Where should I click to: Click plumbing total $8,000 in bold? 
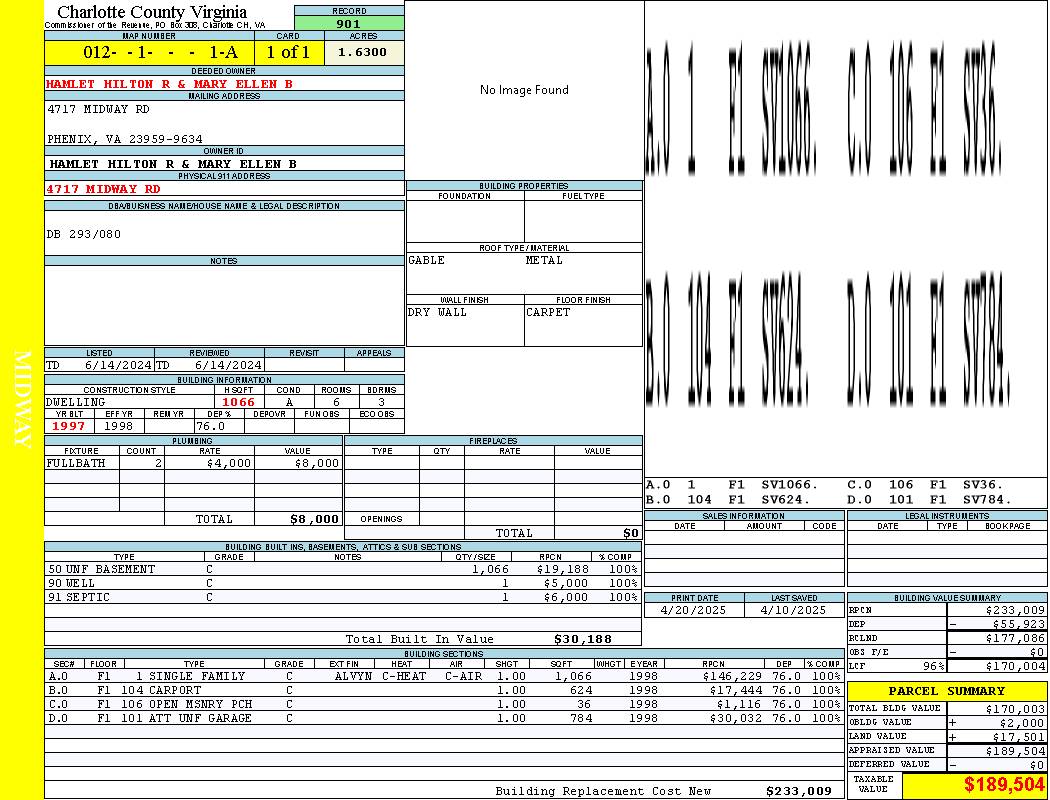coord(315,519)
